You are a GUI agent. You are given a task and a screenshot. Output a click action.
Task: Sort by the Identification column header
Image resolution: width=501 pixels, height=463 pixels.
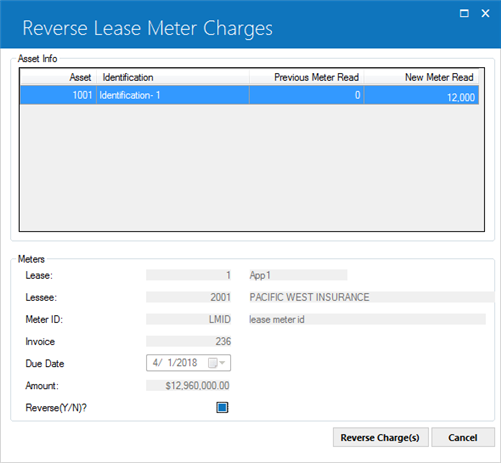click(x=173, y=77)
